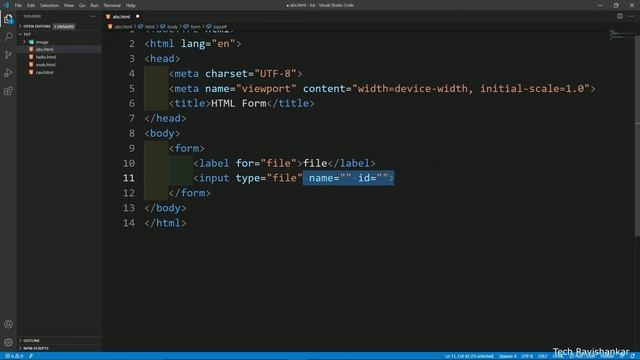Expand the image folder in Explorer

click(42, 42)
